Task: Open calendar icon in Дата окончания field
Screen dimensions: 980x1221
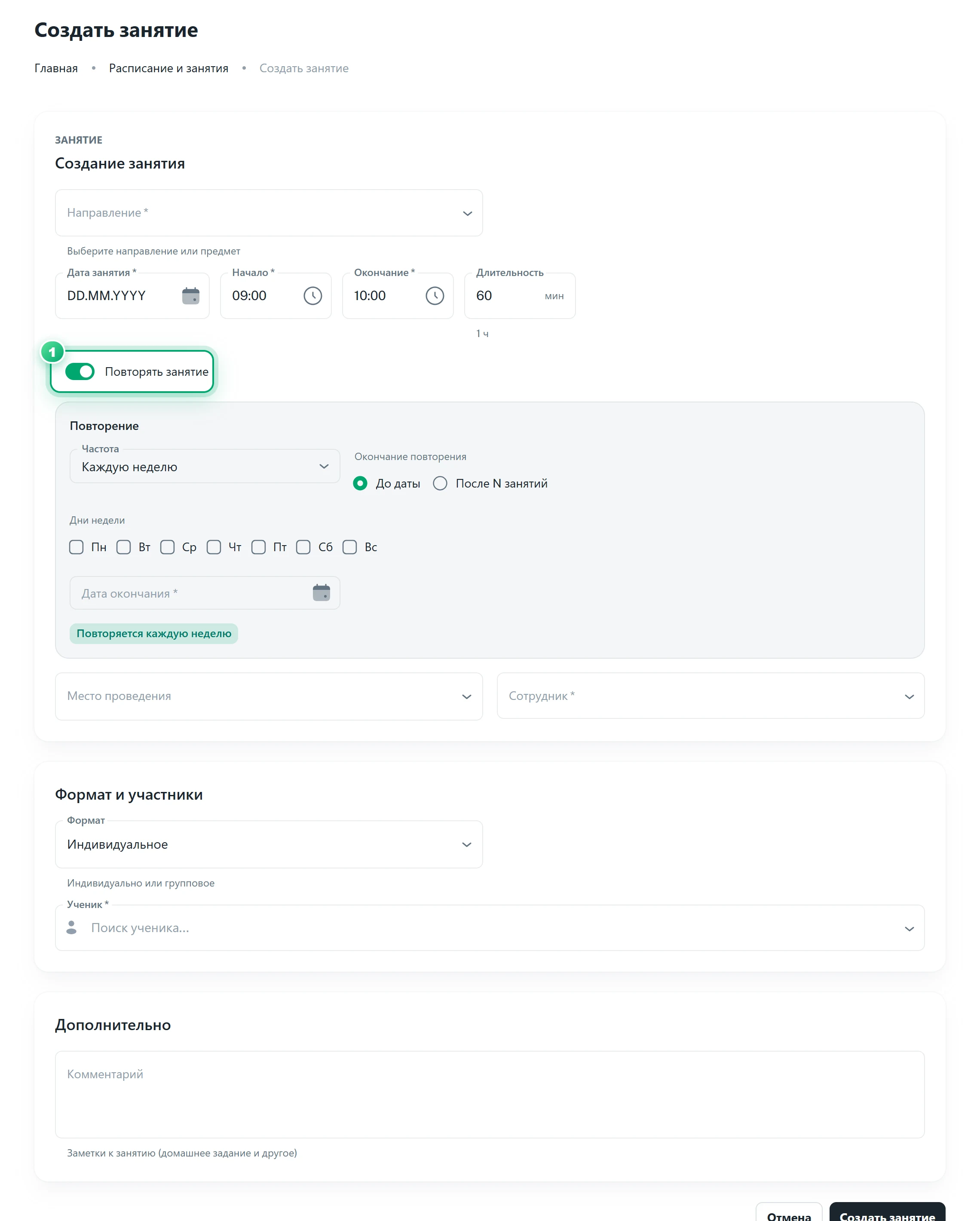Action: [x=321, y=593]
